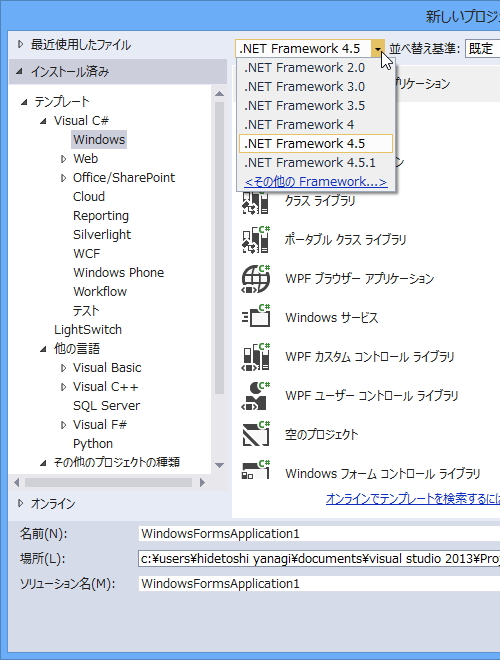Choose .NET Framework 3.0 from the list
The image size is (500, 660).
[316, 87]
